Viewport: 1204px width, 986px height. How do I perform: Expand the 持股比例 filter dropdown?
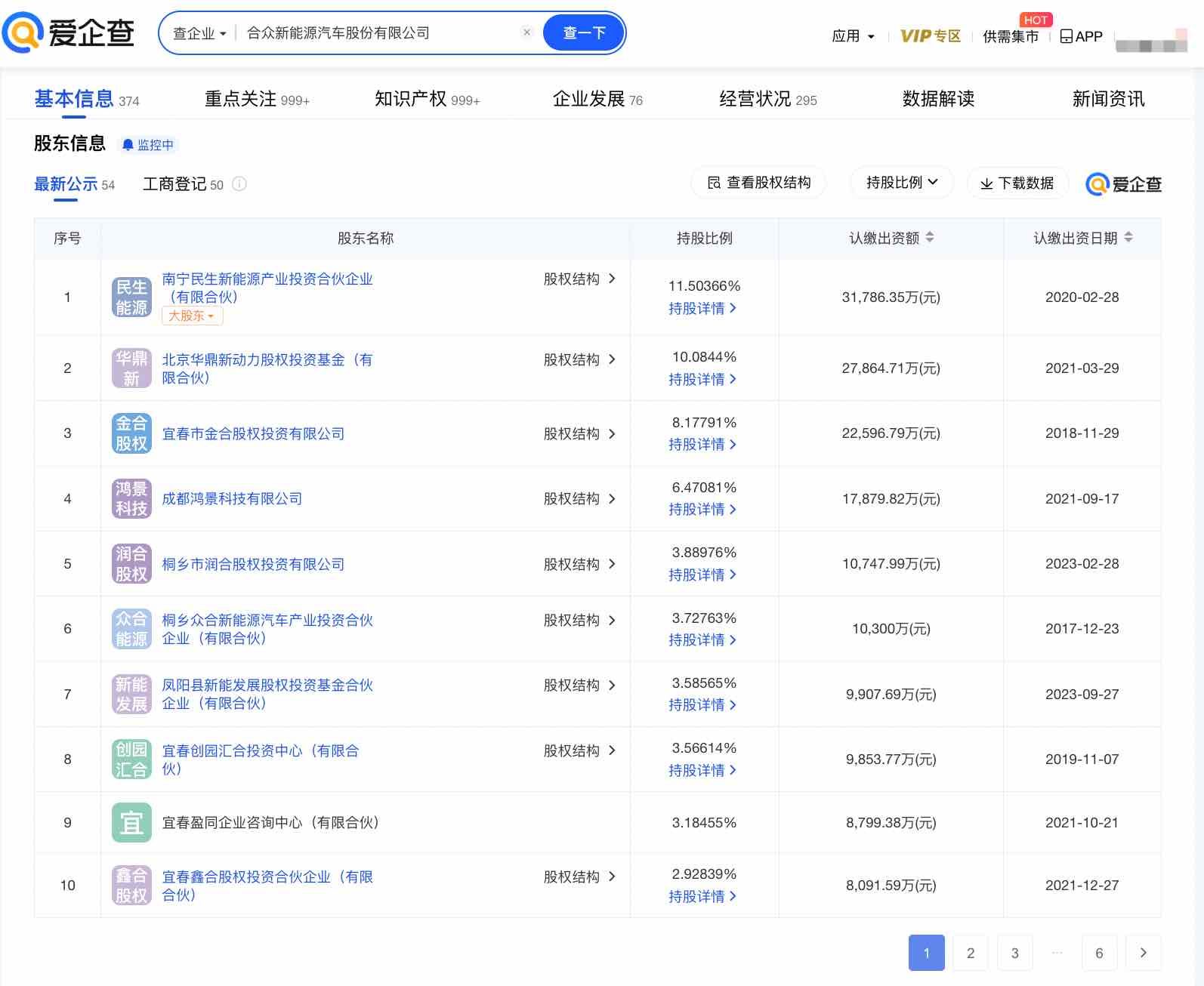(902, 183)
